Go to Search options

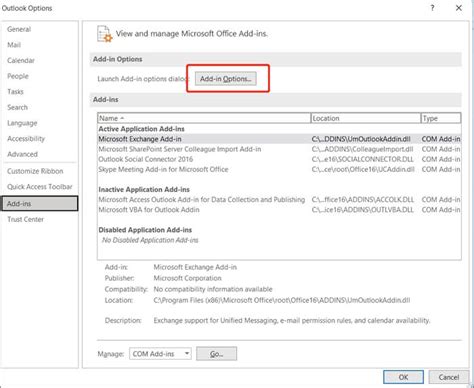[x=17, y=107]
